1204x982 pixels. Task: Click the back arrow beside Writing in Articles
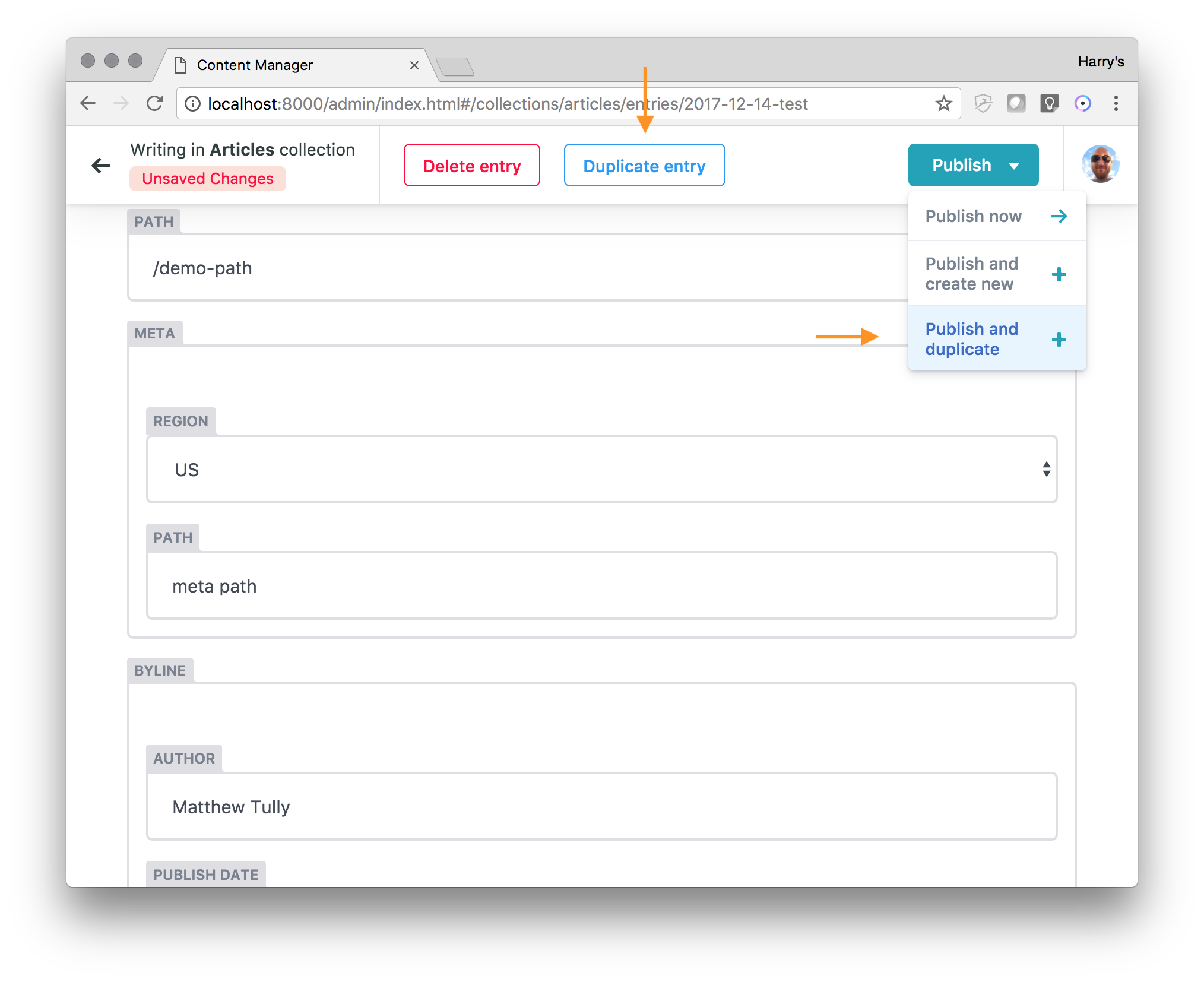101,166
